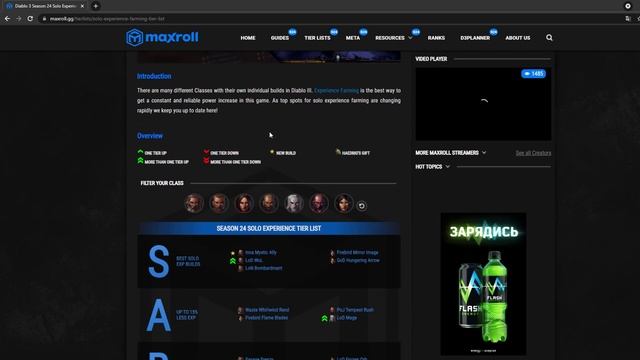
Task: Open the Tier Lists menu
Action: (317, 38)
